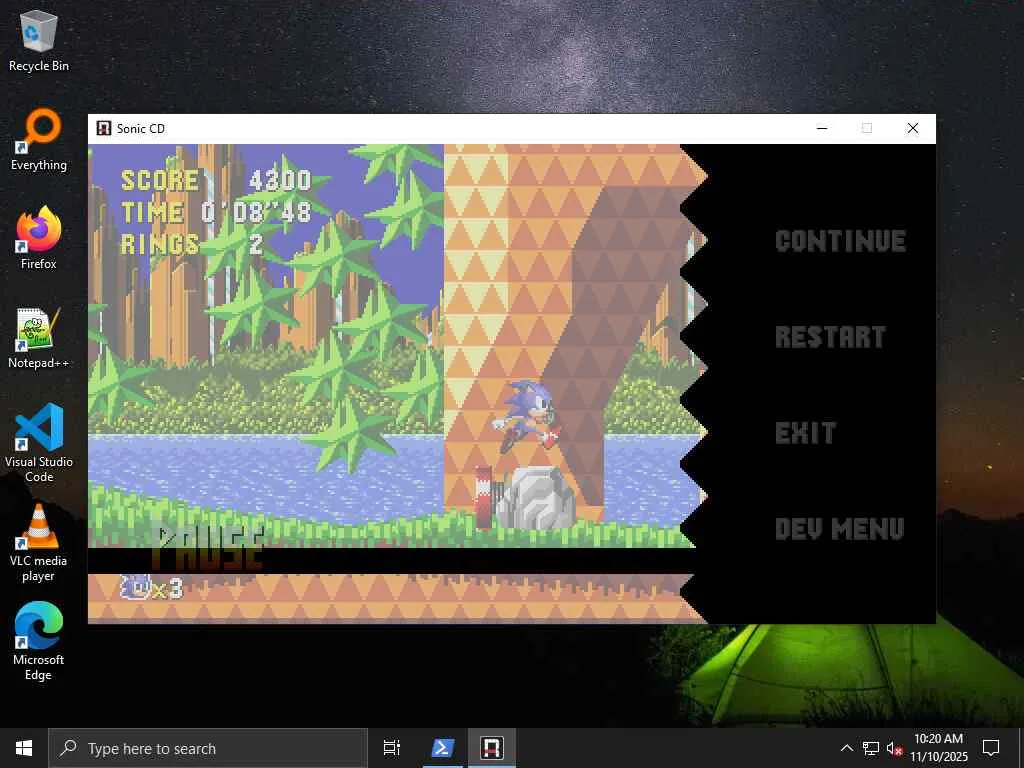
Task: Click the Sonic character sprite
Action: tap(526, 416)
